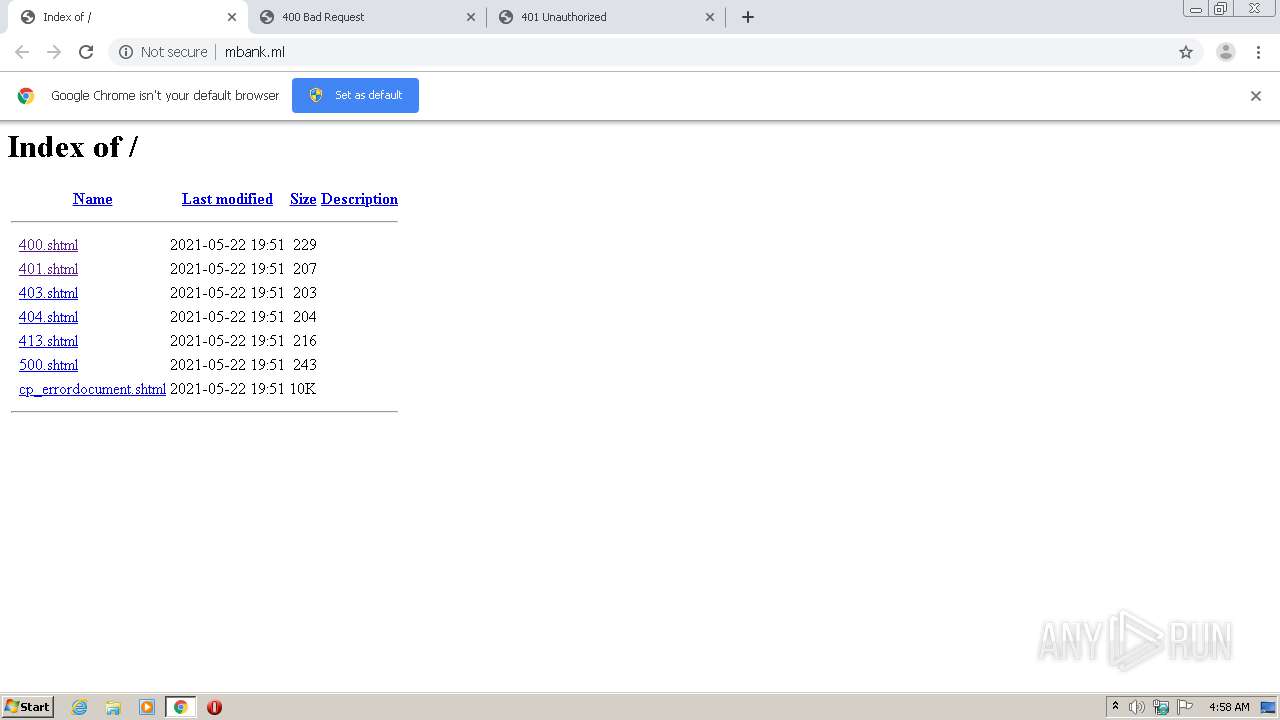
Task: Close the 400 Bad Request tab
Action: click(471, 17)
